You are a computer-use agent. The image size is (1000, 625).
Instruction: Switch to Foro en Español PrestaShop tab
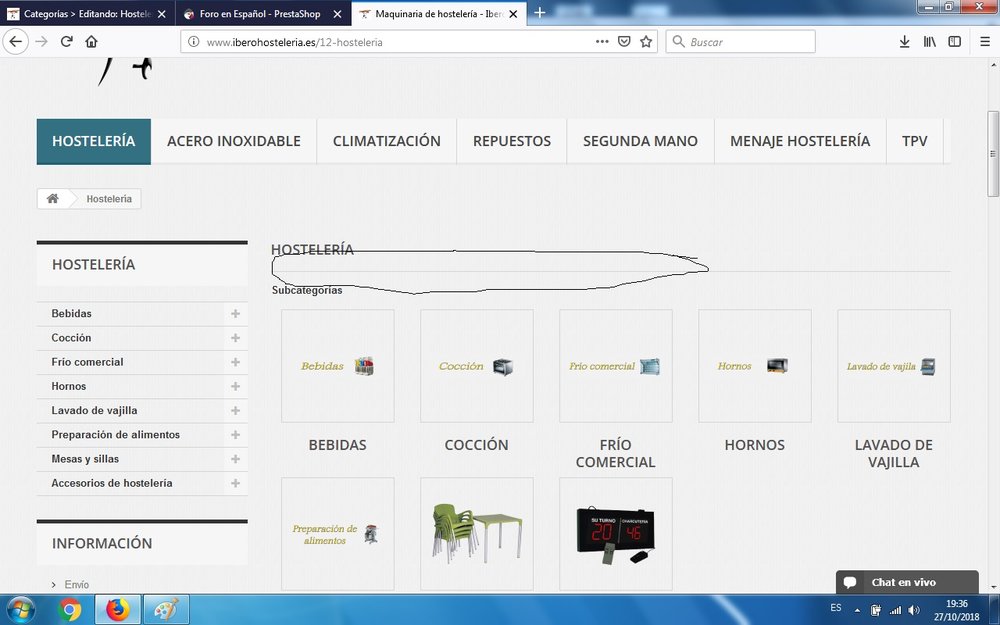click(263, 14)
